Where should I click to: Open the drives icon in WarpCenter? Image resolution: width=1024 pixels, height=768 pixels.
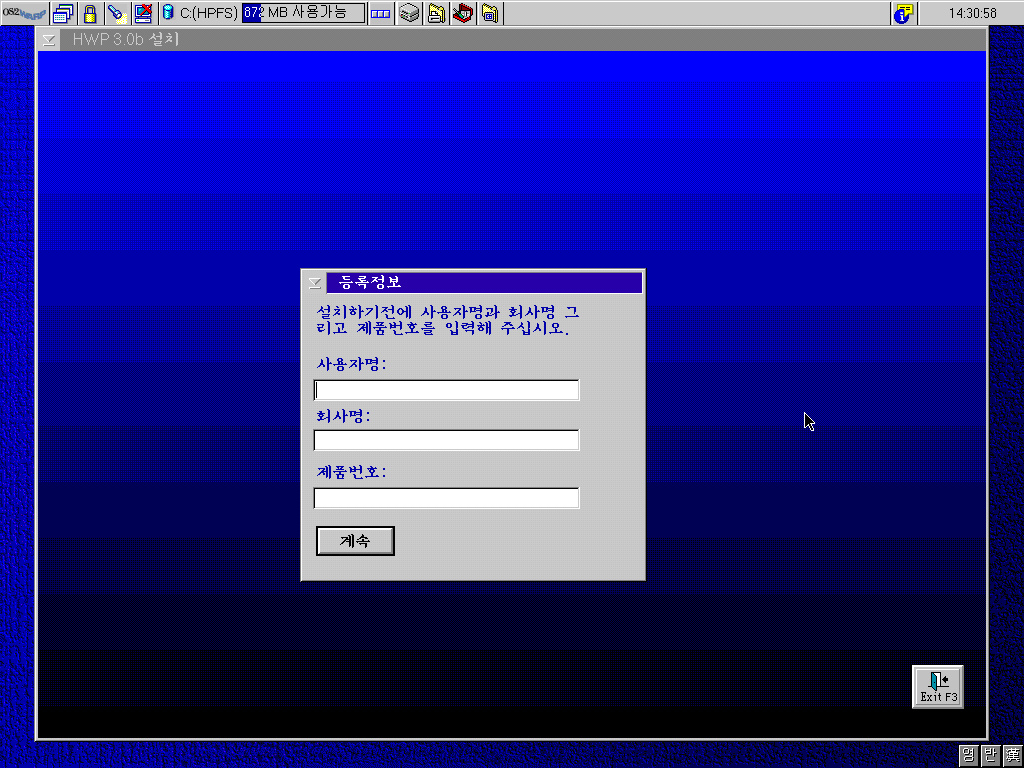click(x=409, y=13)
